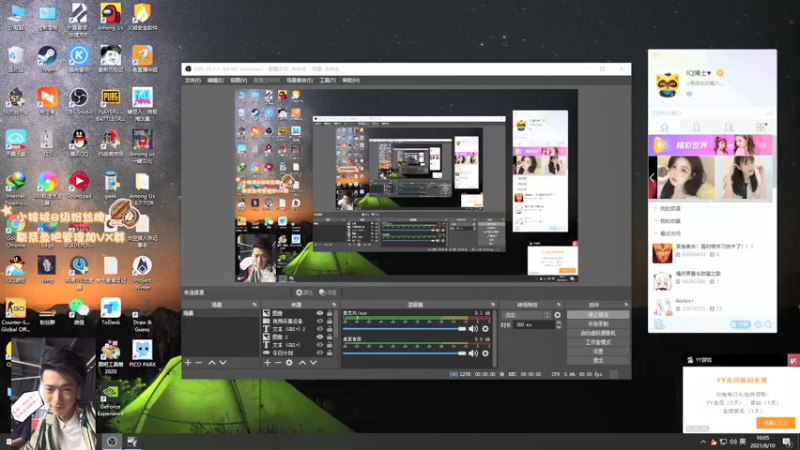
Task: Click the top Controls button in OBS
Action: click(x=598, y=315)
